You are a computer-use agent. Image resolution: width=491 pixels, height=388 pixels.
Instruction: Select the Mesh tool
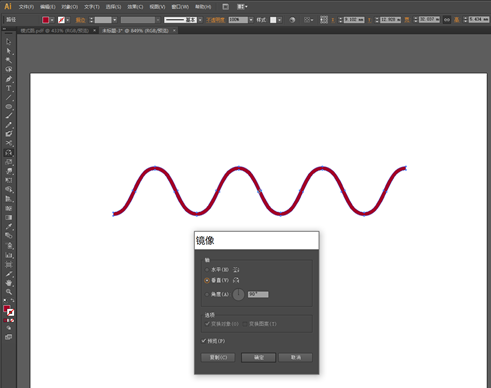point(9,208)
